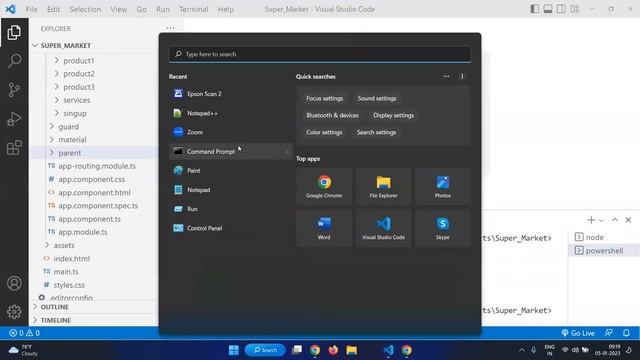Close the terminal panel
This screenshot has width=640, height=360.
pyautogui.click(x=628, y=220)
